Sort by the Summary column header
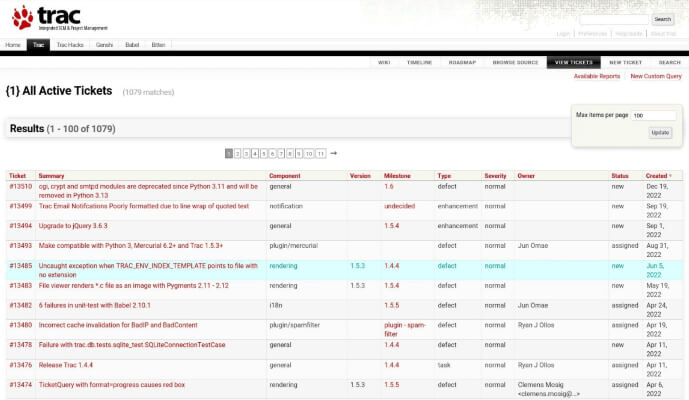 [x=51, y=176]
